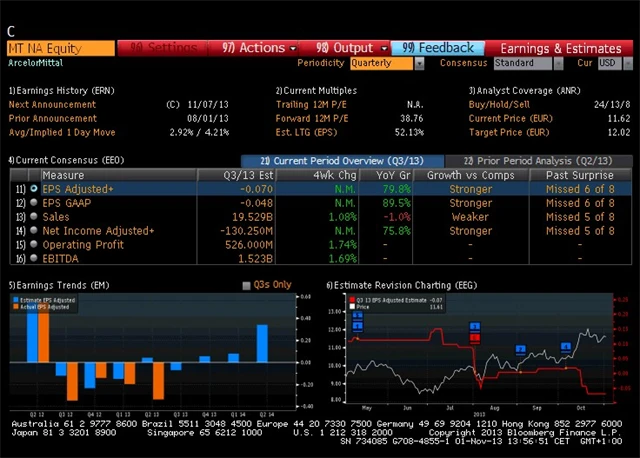Screen dimensions: 640x458
Task: Click the MT NA Equity ticker field
Action: click(x=61, y=48)
